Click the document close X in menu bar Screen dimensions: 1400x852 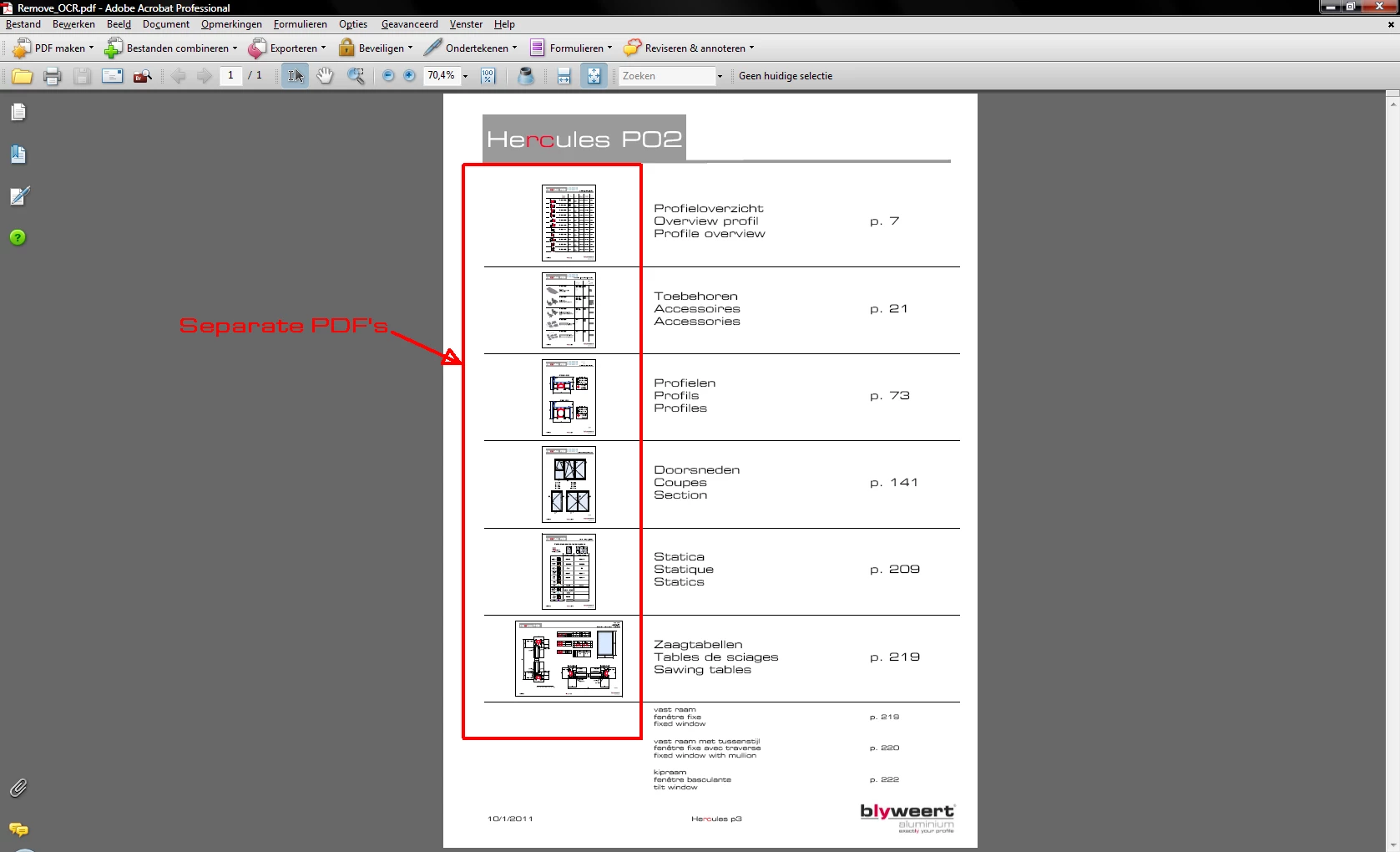point(1391,24)
